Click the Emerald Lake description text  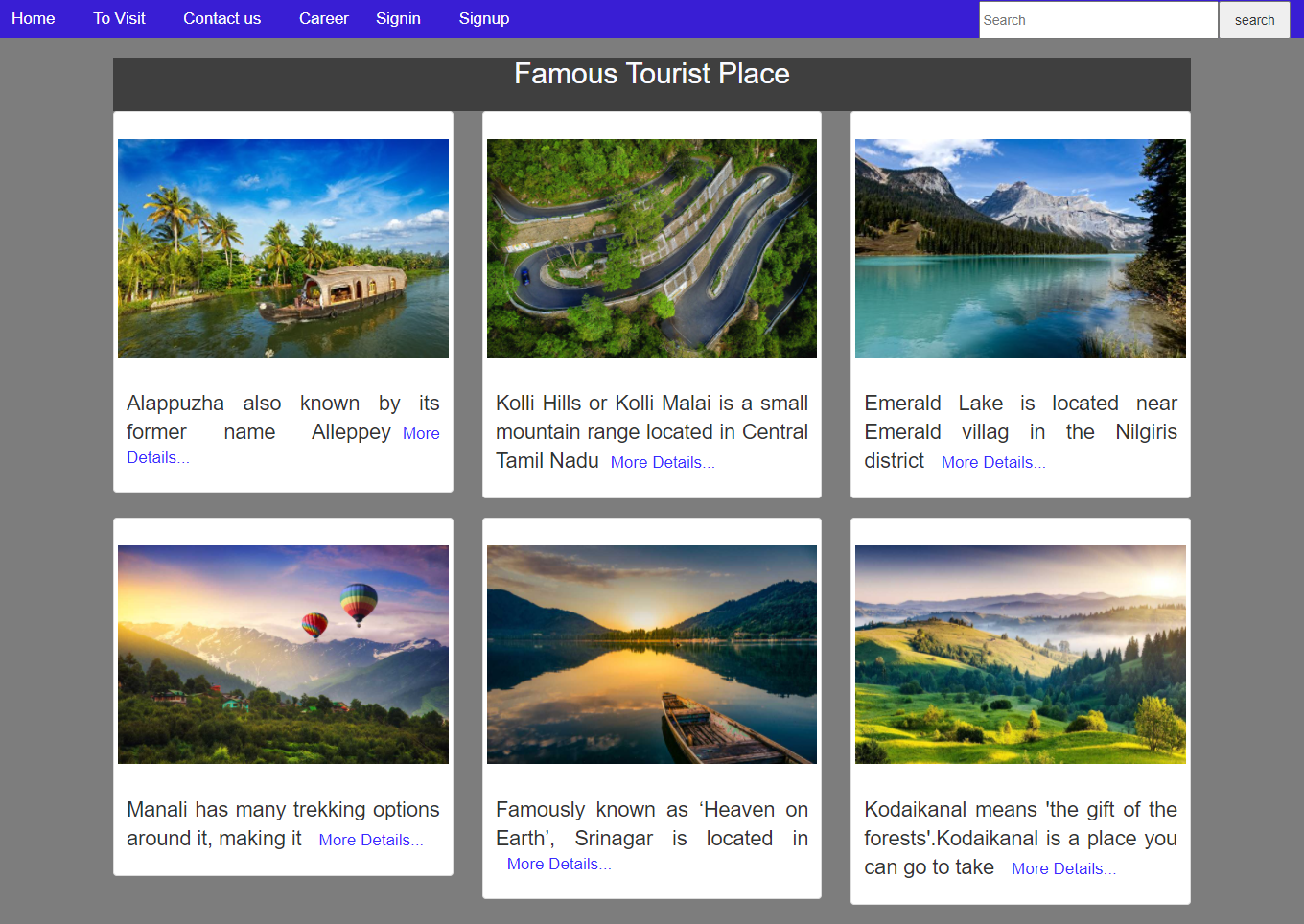pos(1020,431)
